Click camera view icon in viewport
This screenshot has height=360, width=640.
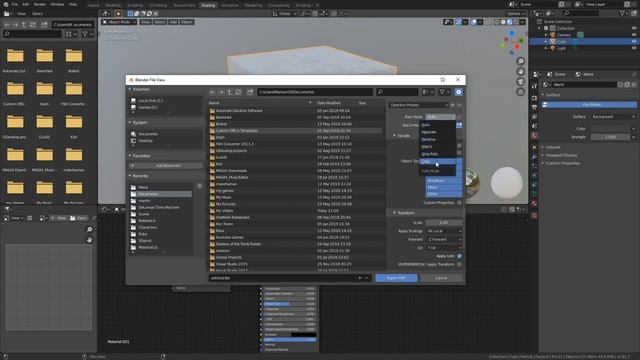(520, 82)
